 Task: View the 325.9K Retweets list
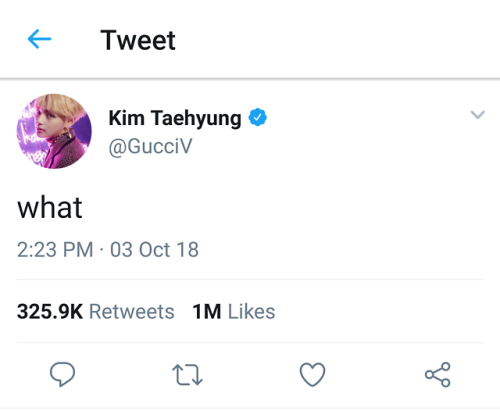pyautogui.click(x=96, y=312)
